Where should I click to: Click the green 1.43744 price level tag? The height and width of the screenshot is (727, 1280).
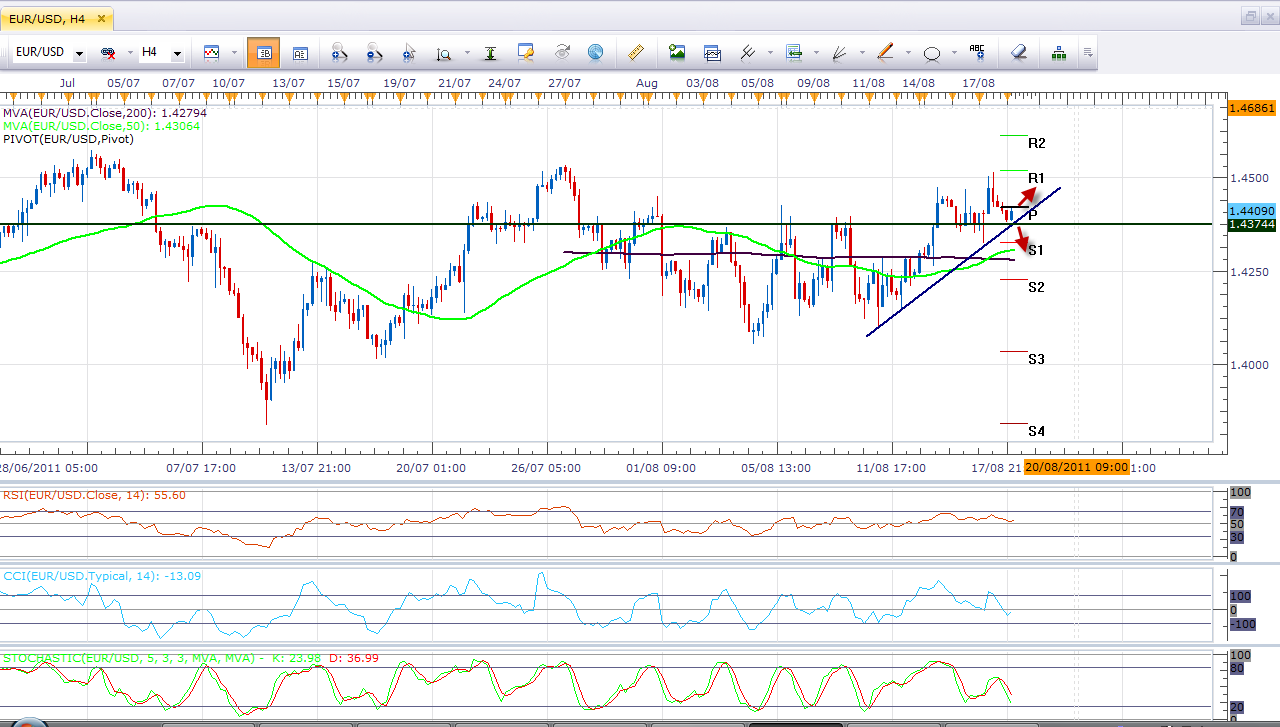[1253, 224]
